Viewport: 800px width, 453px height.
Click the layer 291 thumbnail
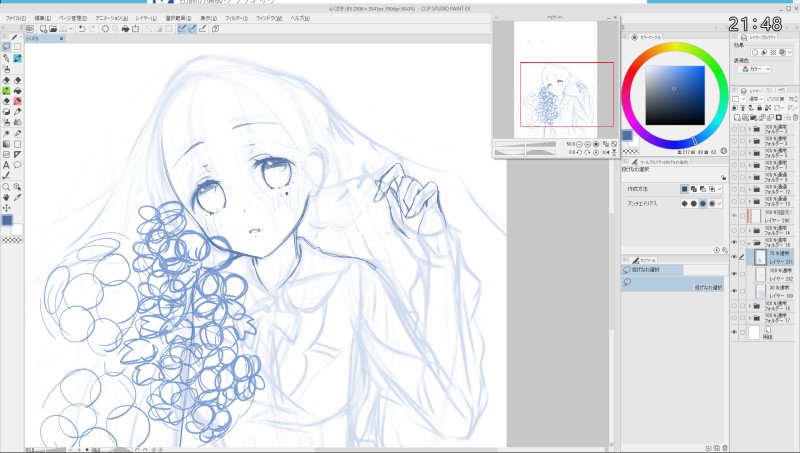760,257
